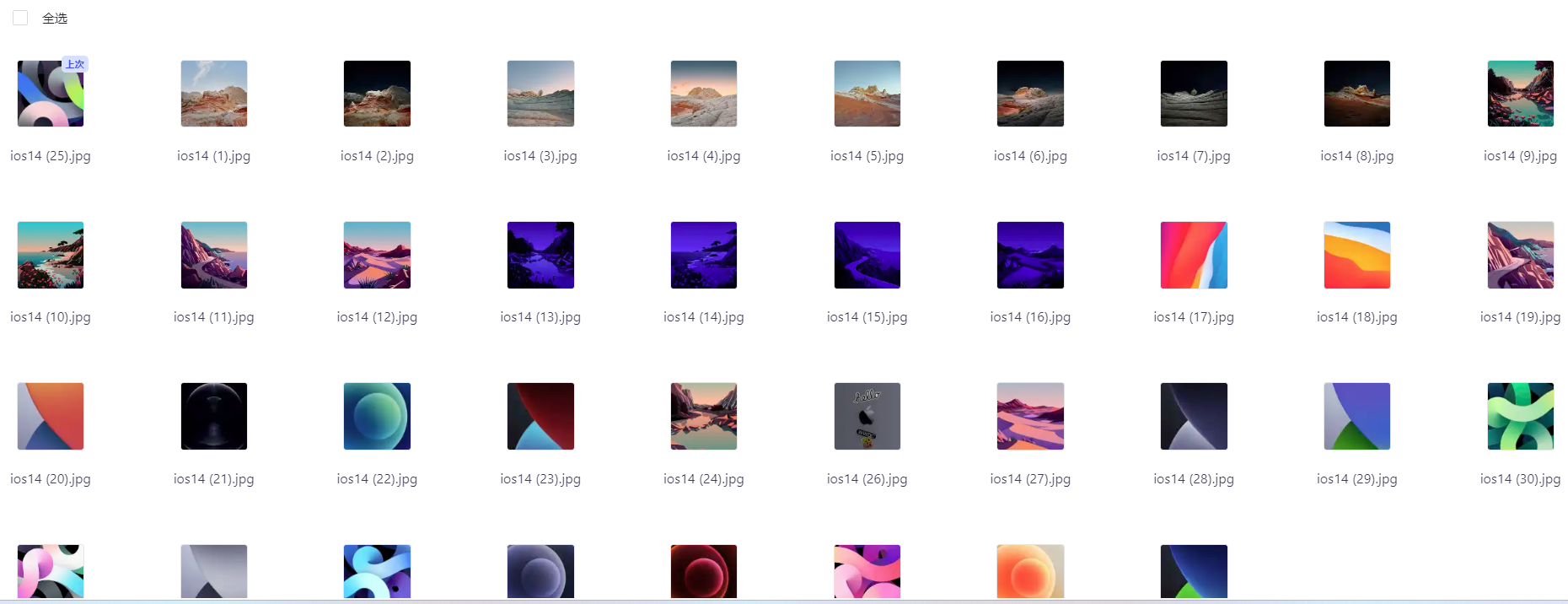Screen dimensions: 1568x604
Task: Pick the ios14 (21).jpg image thumbnail
Action: pyautogui.click(x=214, y=417)
